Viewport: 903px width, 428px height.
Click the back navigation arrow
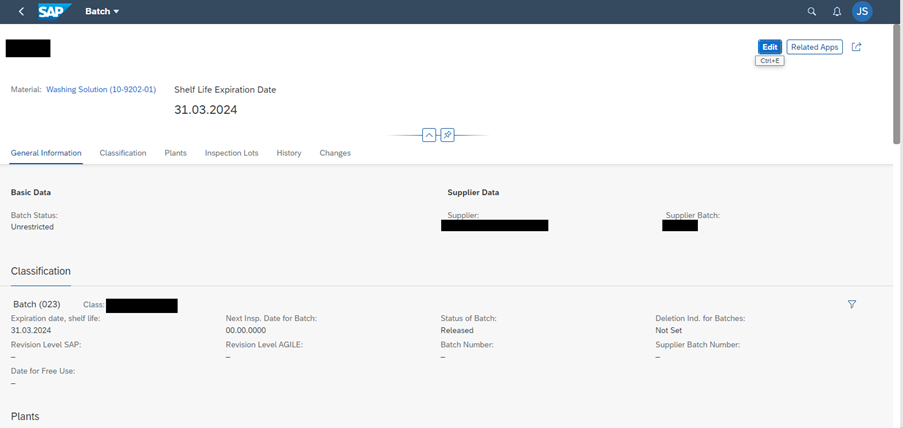coord(22,12)
